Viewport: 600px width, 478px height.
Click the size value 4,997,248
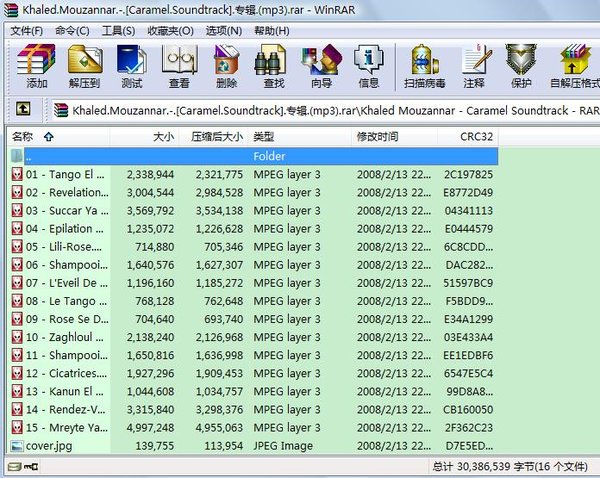pos(150,428)
